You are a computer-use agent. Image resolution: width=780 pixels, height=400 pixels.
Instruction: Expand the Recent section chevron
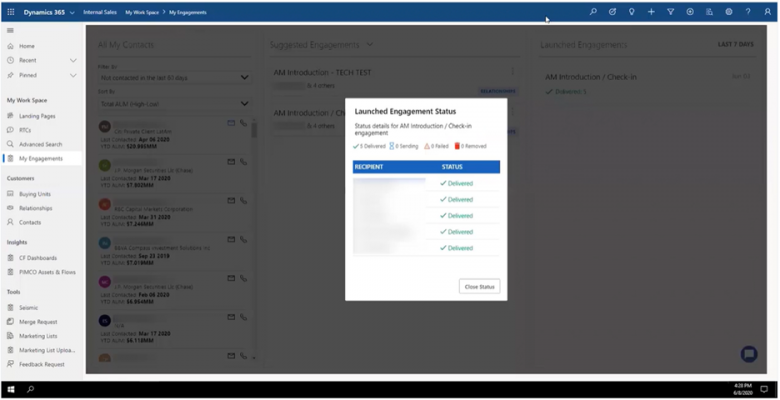(73, 60)
